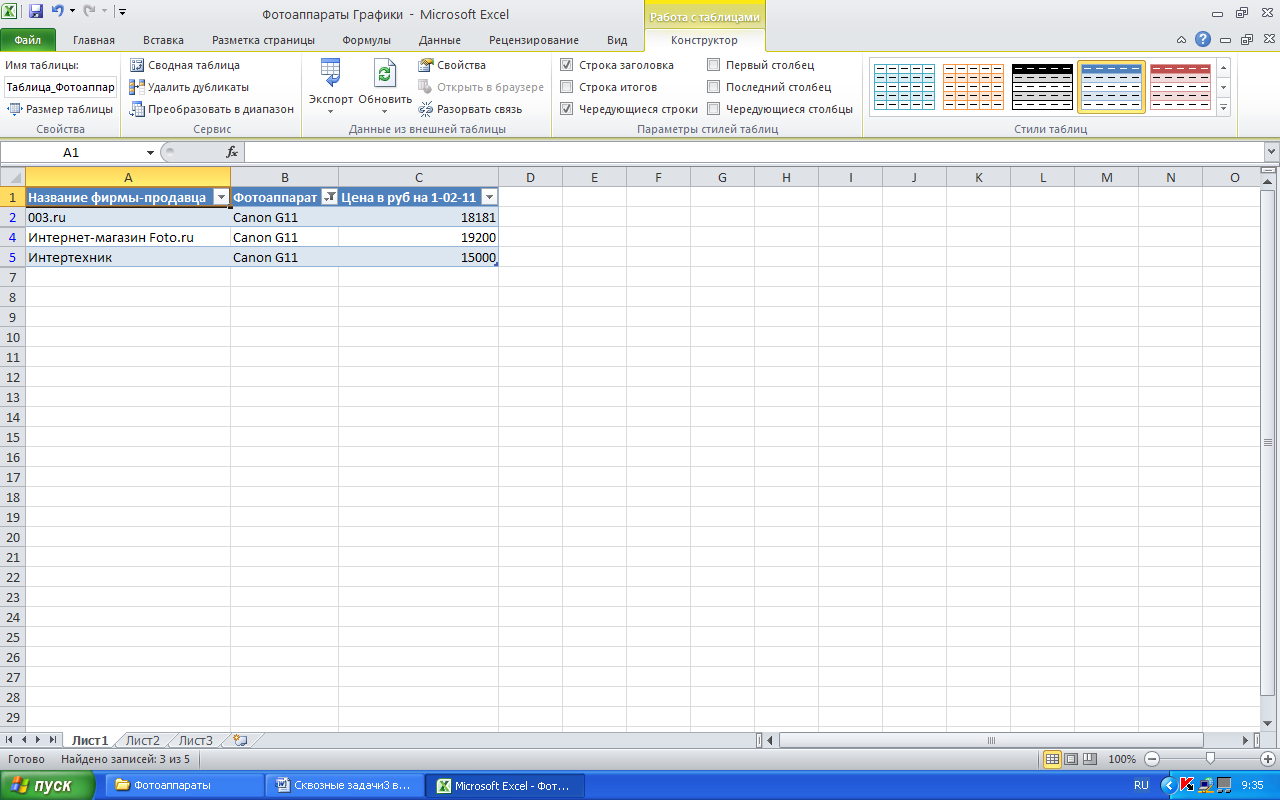The width and height of the screenshot is (1280, 800).
Task: Open filter dropdown for Цена в руб column
Action: point(489,197)
